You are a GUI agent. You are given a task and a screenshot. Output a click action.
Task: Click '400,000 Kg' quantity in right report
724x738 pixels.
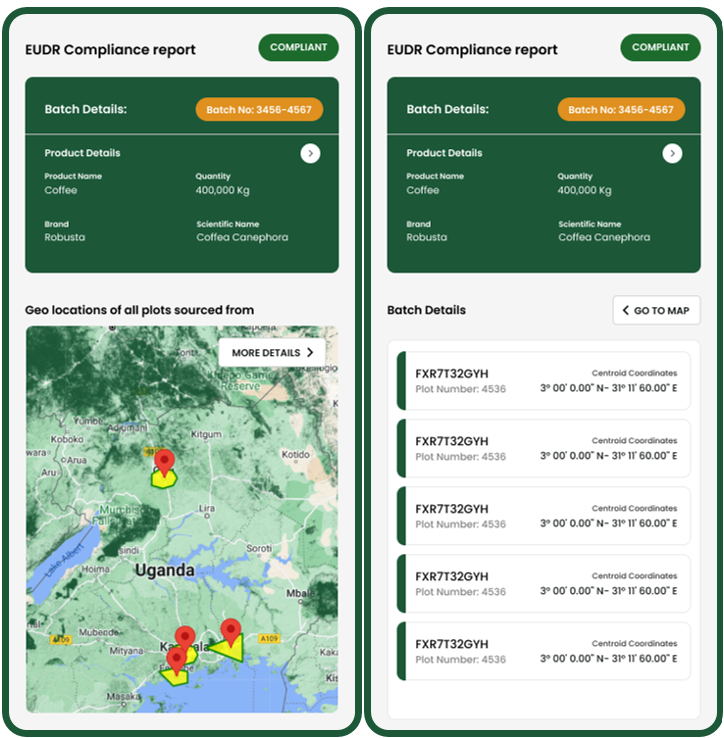tap(584, 190)
